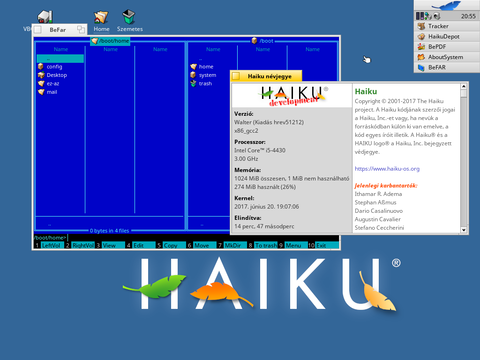Screen dimensions: 480x360
Task: Click the Haiku leaf Deskbar menu
Action: 447,5
